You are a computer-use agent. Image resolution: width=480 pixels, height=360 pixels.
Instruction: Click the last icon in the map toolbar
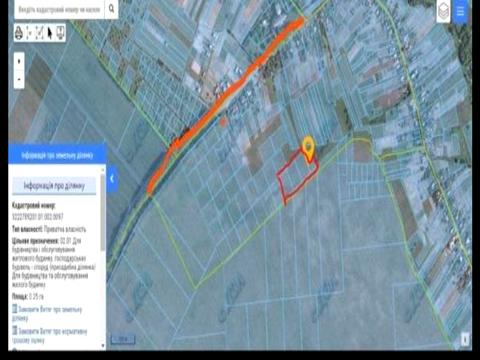coord(60,33)
